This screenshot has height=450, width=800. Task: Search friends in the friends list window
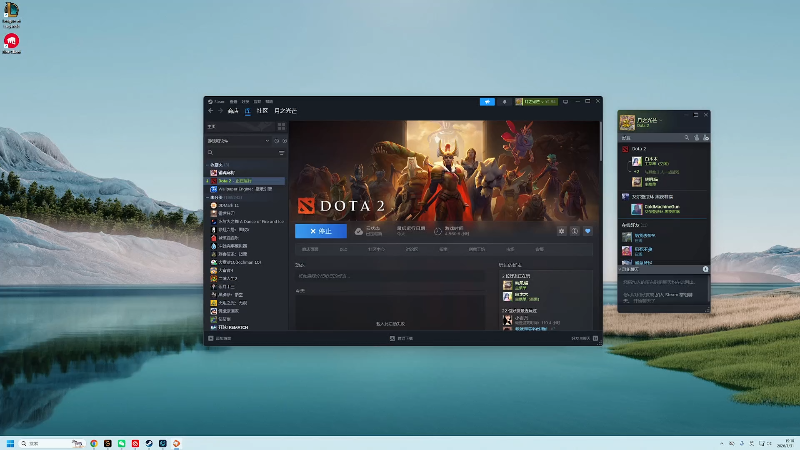pyautogui.click(x=687, y=138)
